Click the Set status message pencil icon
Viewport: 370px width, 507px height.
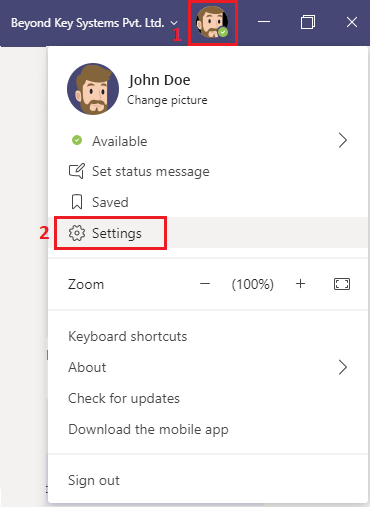[77, 171]
